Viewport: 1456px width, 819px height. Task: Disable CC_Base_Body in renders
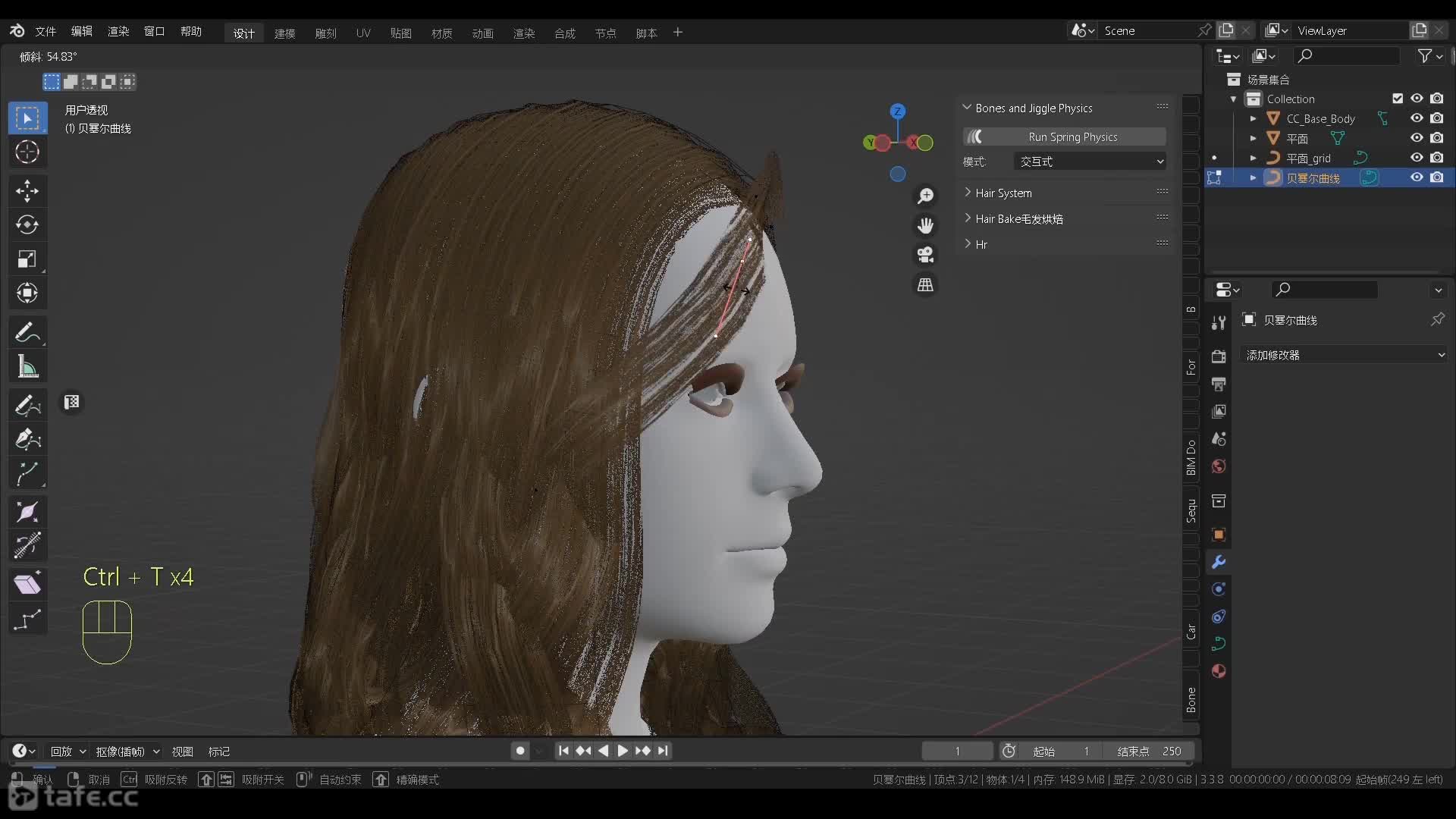tap(1436, 118)
